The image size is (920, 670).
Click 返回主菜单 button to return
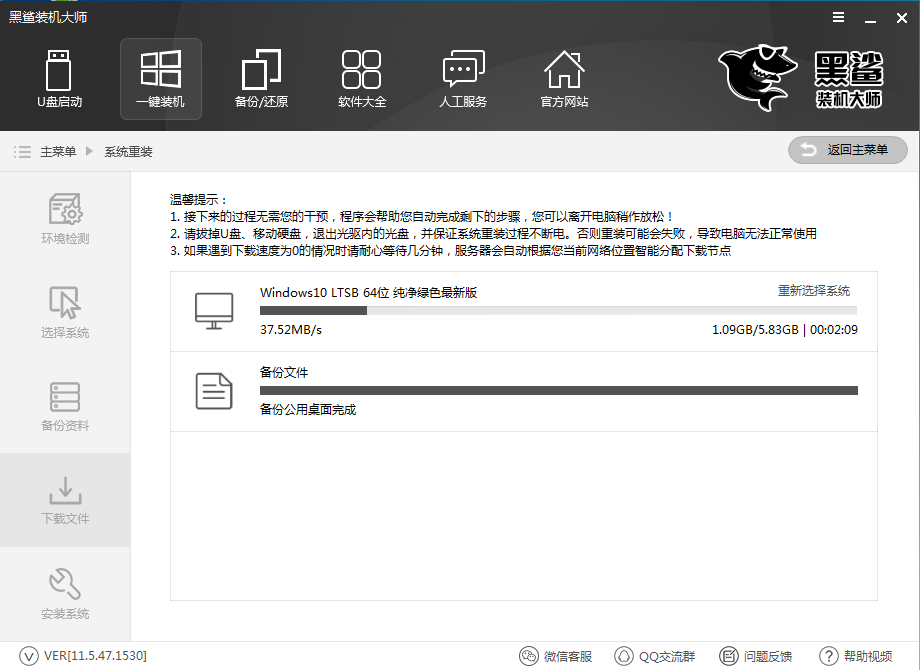pyautogui.click(x=847, y=150)
